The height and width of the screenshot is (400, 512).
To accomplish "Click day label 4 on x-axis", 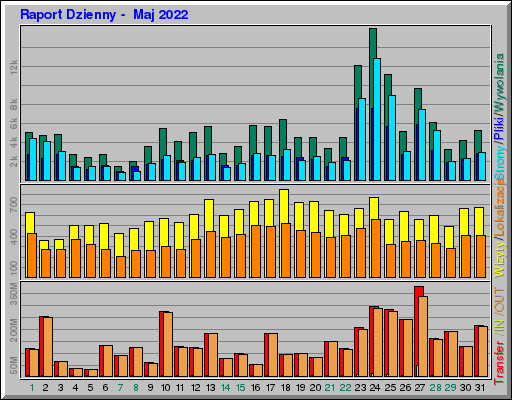I will pyautogui.click(x=75, y=388).
